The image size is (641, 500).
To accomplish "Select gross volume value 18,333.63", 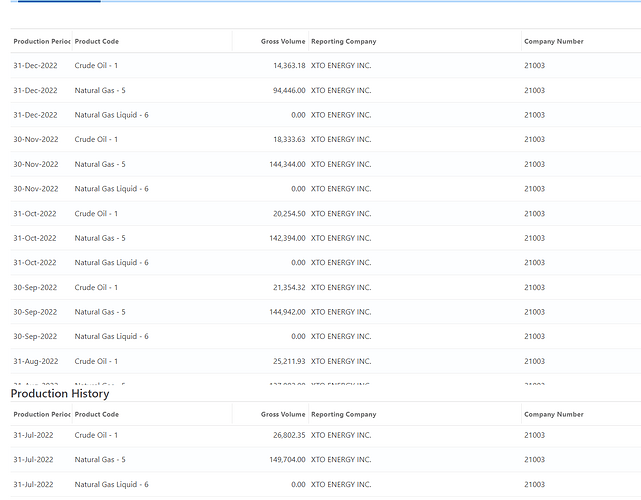I will click(x=289, y=139).
